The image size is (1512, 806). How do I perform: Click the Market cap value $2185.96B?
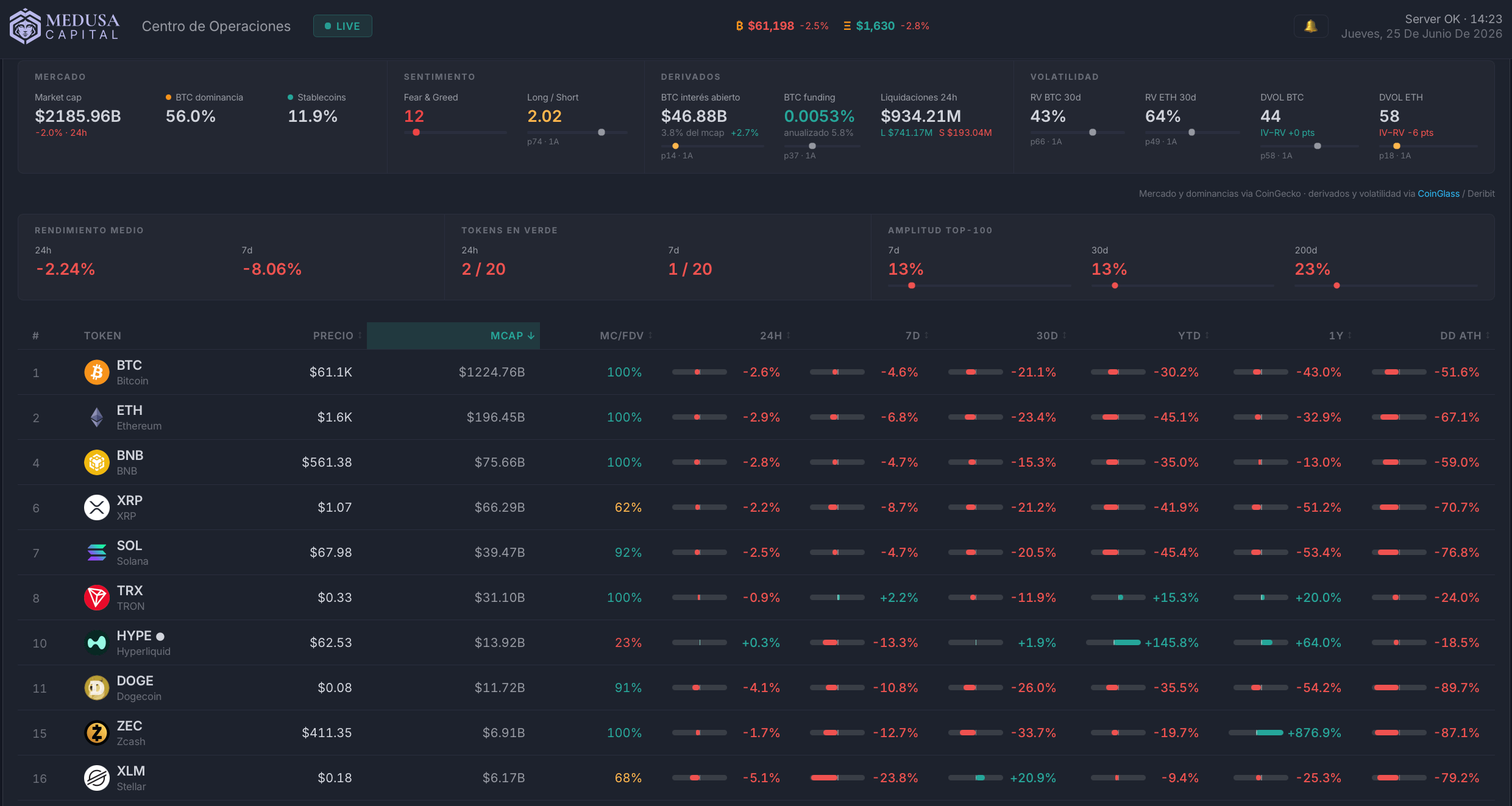78,116
